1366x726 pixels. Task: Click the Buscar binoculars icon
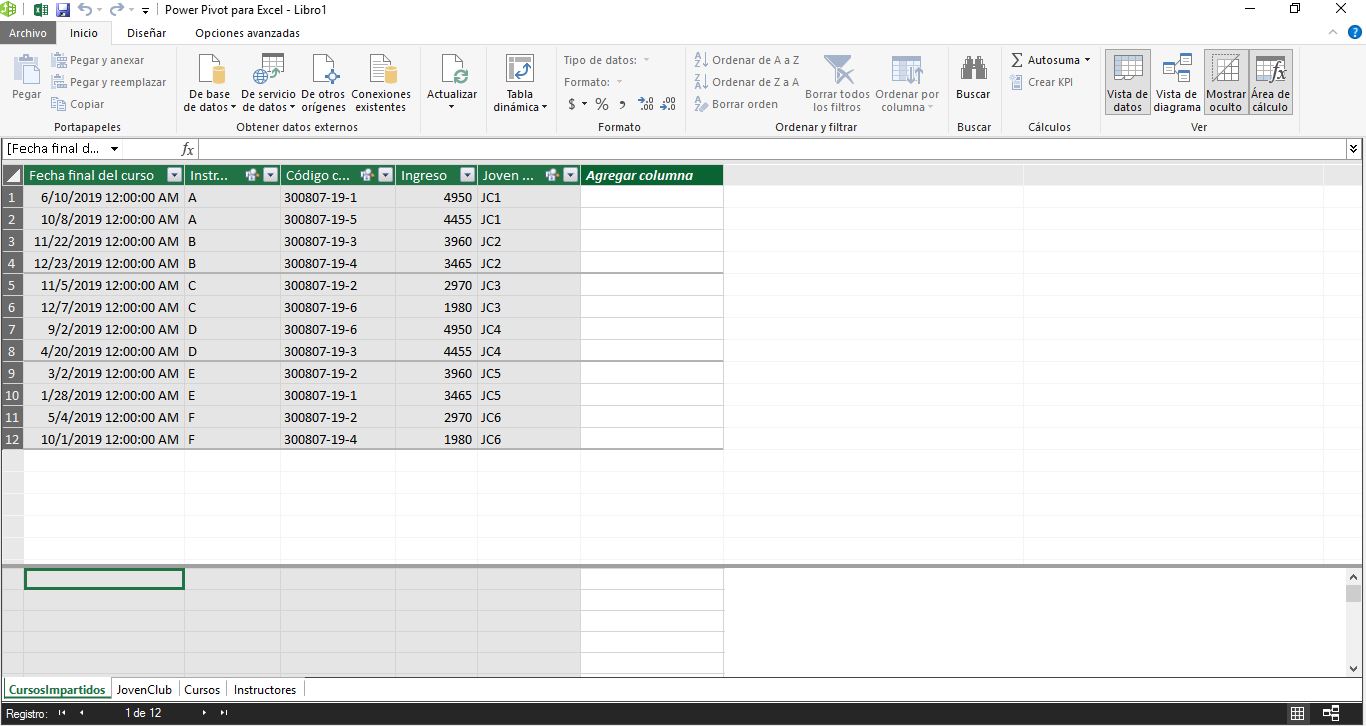pyautogui.click(x=973, y=70)
